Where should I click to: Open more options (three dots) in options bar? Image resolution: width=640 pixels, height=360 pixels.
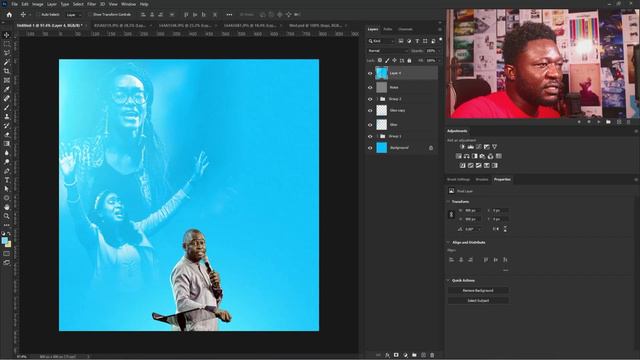click(x=229, y=15)
